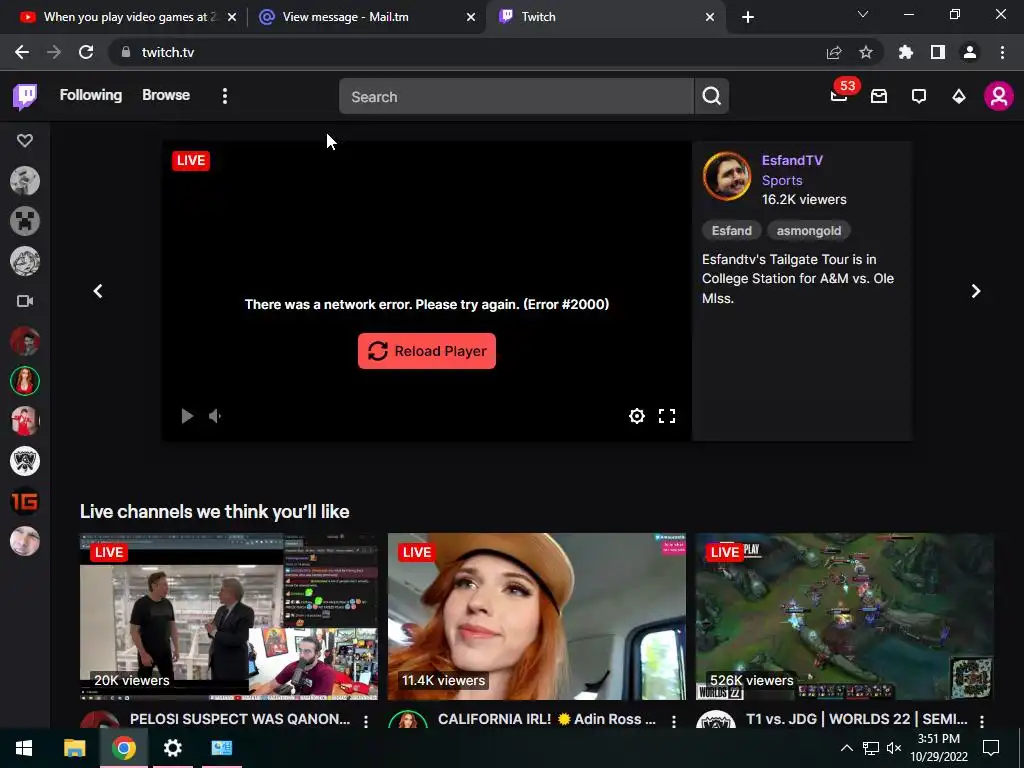Open the Twitch home logo

[x=25, y=97]
